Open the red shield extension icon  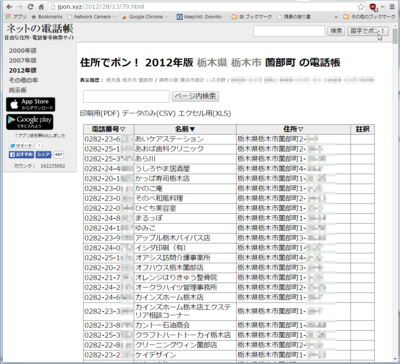[x=373, y=7]
